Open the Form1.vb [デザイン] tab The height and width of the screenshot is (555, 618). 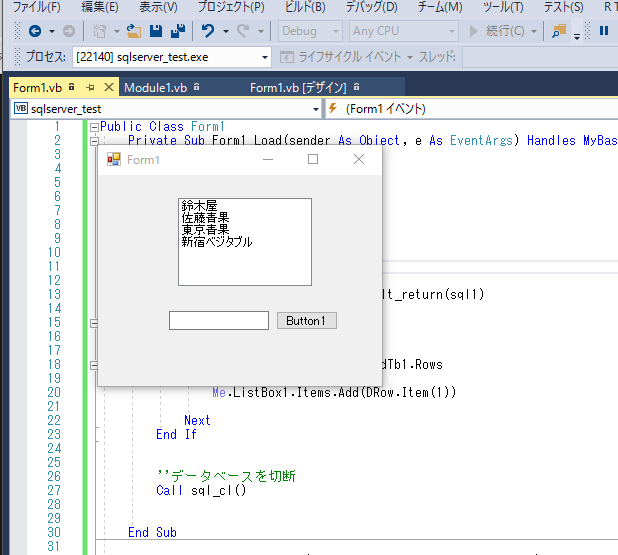(x=297, y=88)
